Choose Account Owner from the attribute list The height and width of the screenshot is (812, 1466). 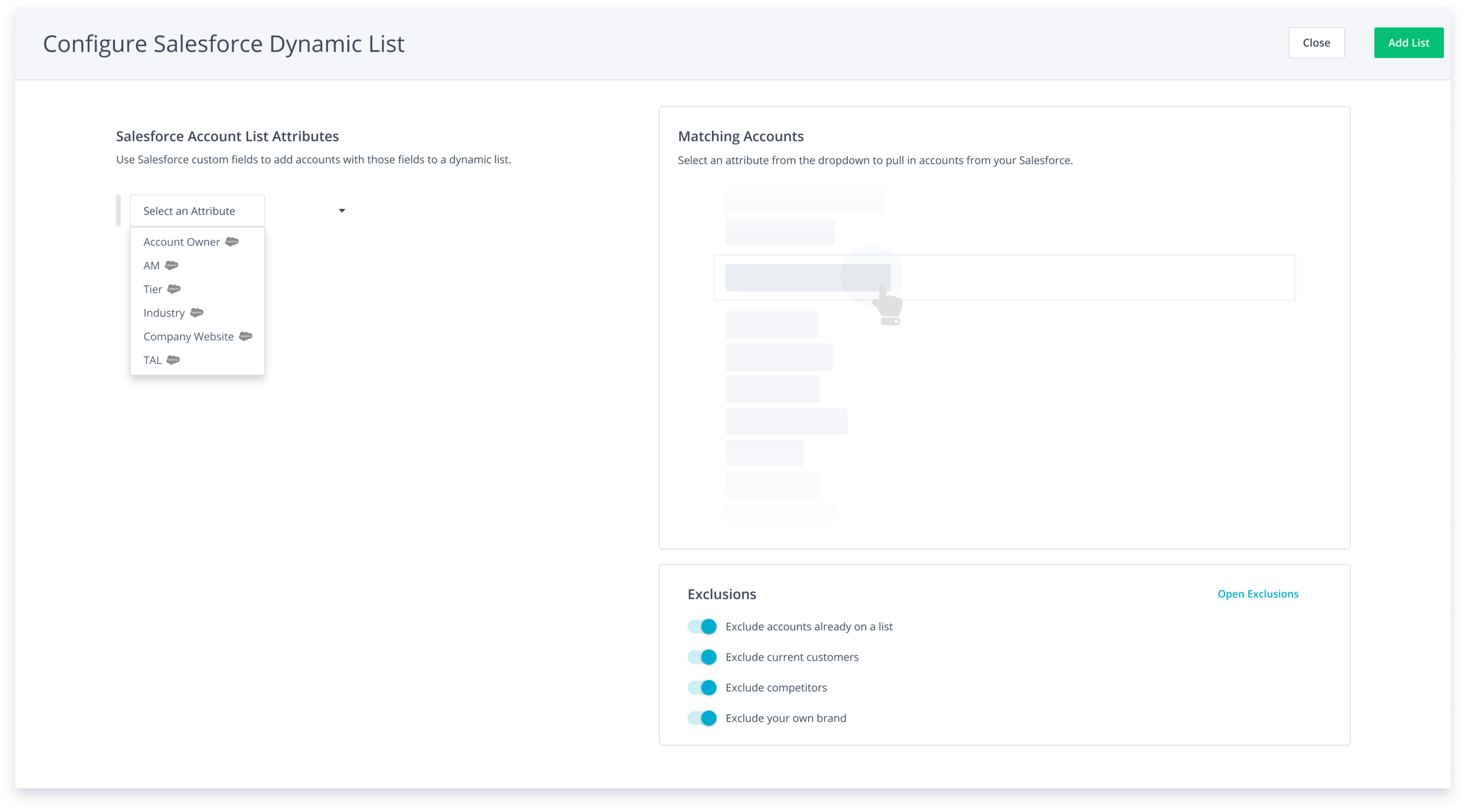(197, 242)
